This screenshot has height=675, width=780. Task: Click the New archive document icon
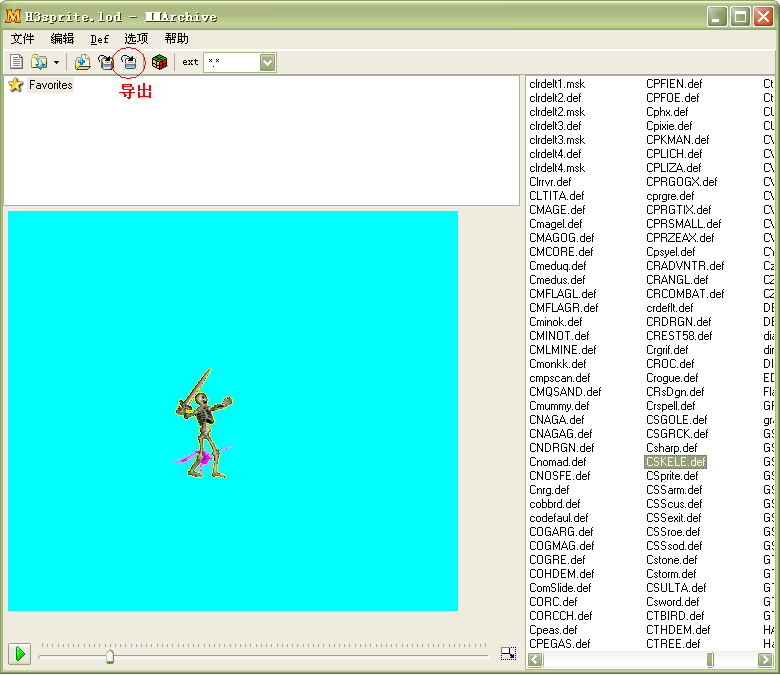pyautogui.click(x=16, y=62)
